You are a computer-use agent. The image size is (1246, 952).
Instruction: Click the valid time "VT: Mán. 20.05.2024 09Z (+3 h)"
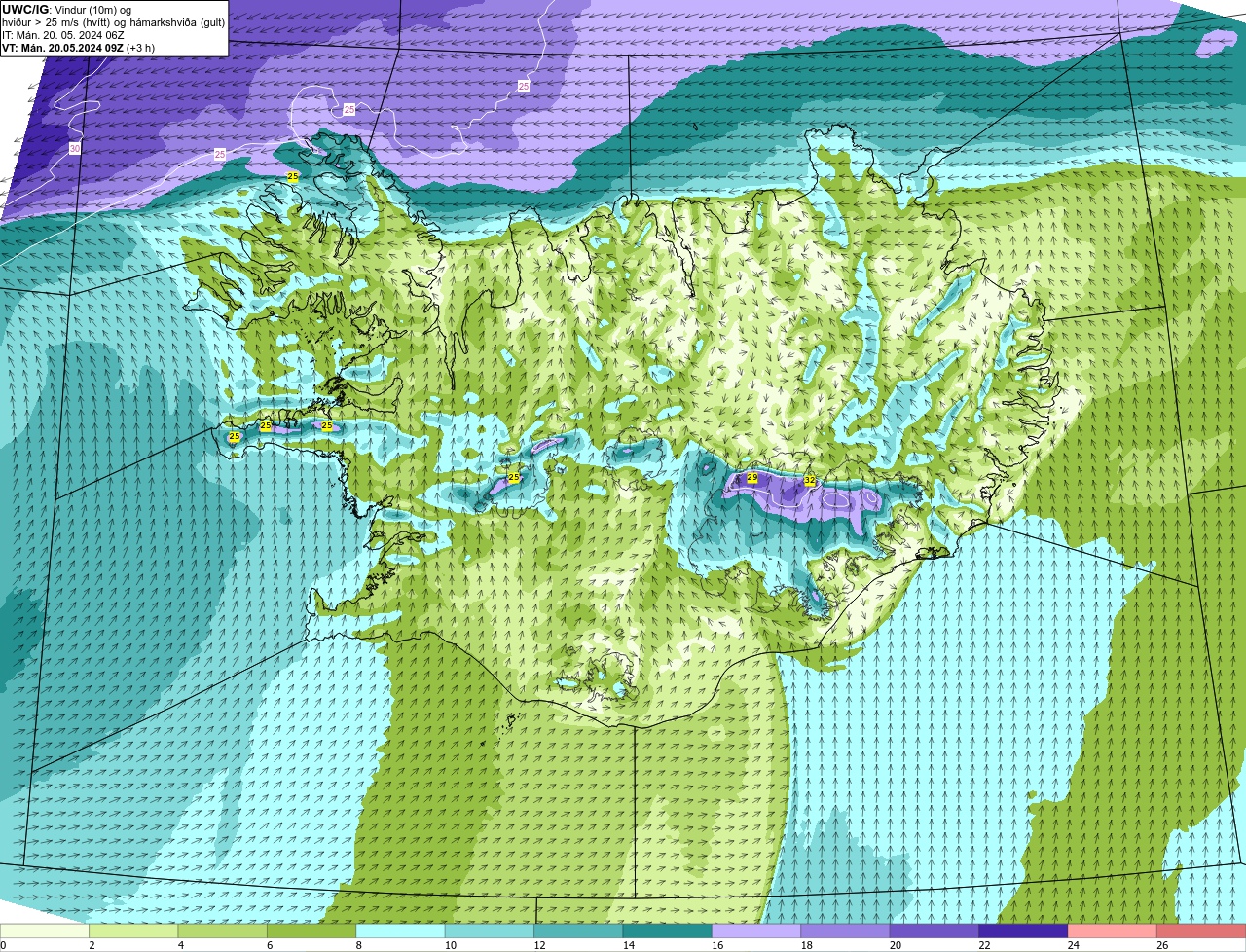click(79, 48)
